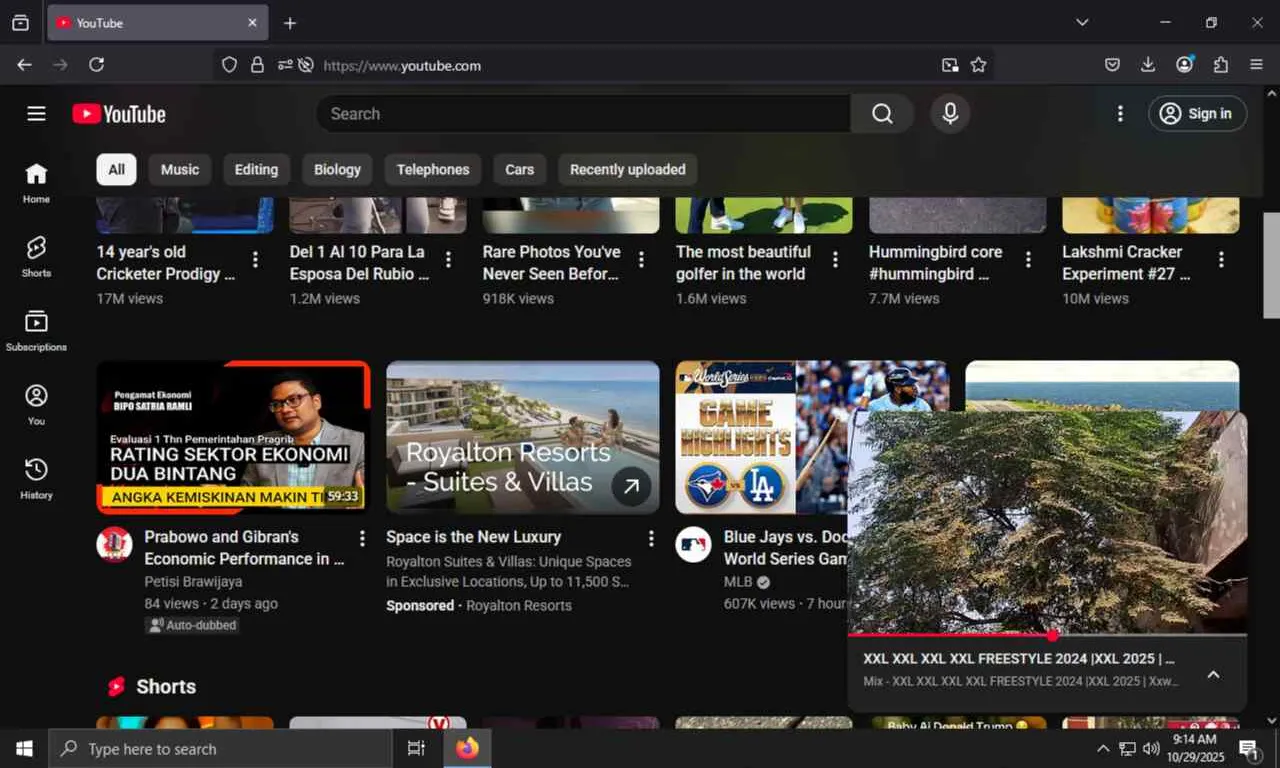The image size is (1280, 768).
Task: Click the tracking protection shield icon
Action: [229, 65]
